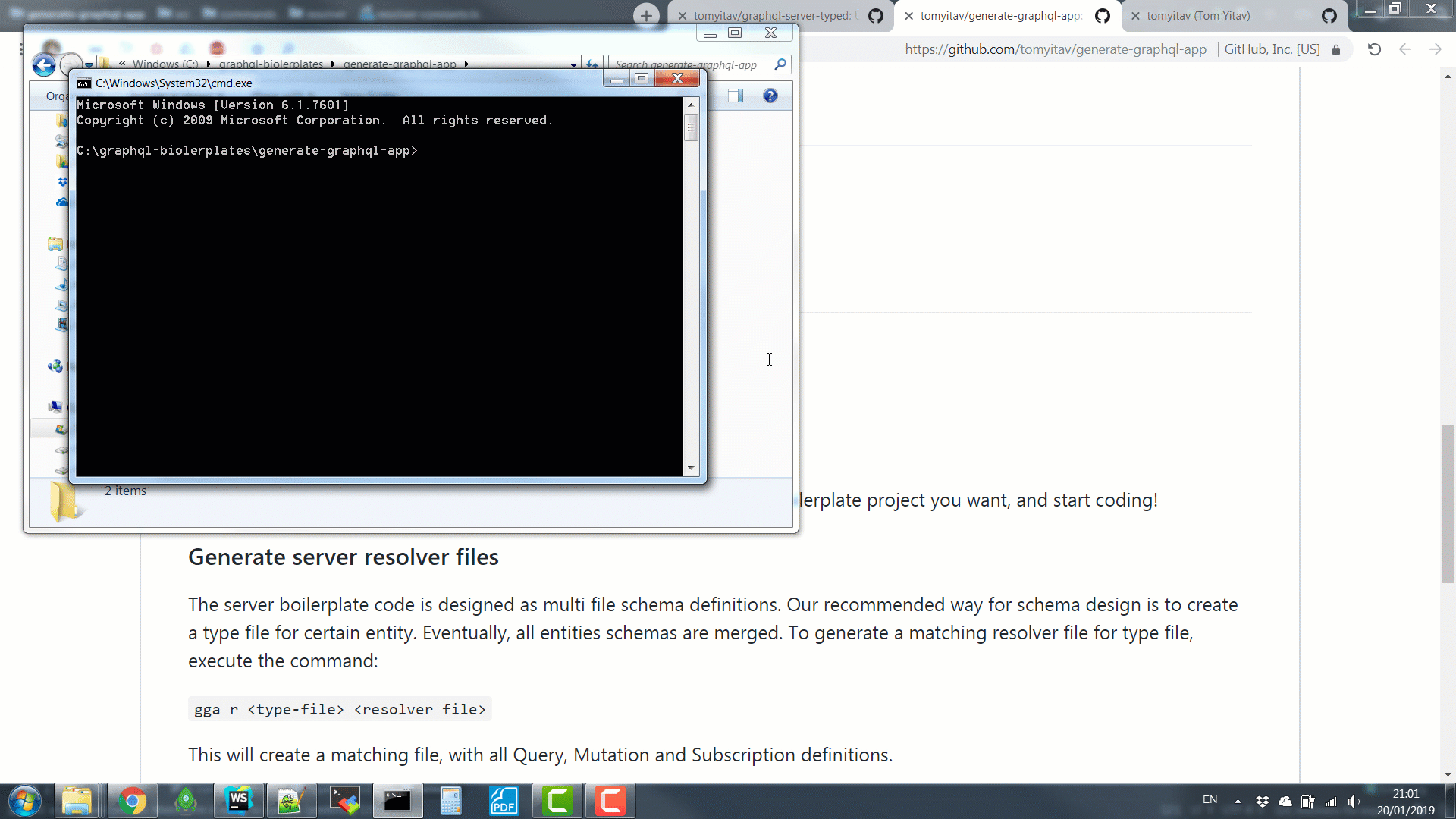Switch to tomyitav (Tom Yitav) tab
Image resolution: width=1456 pixels, height=819 pixels.
tap(1198, 16)
